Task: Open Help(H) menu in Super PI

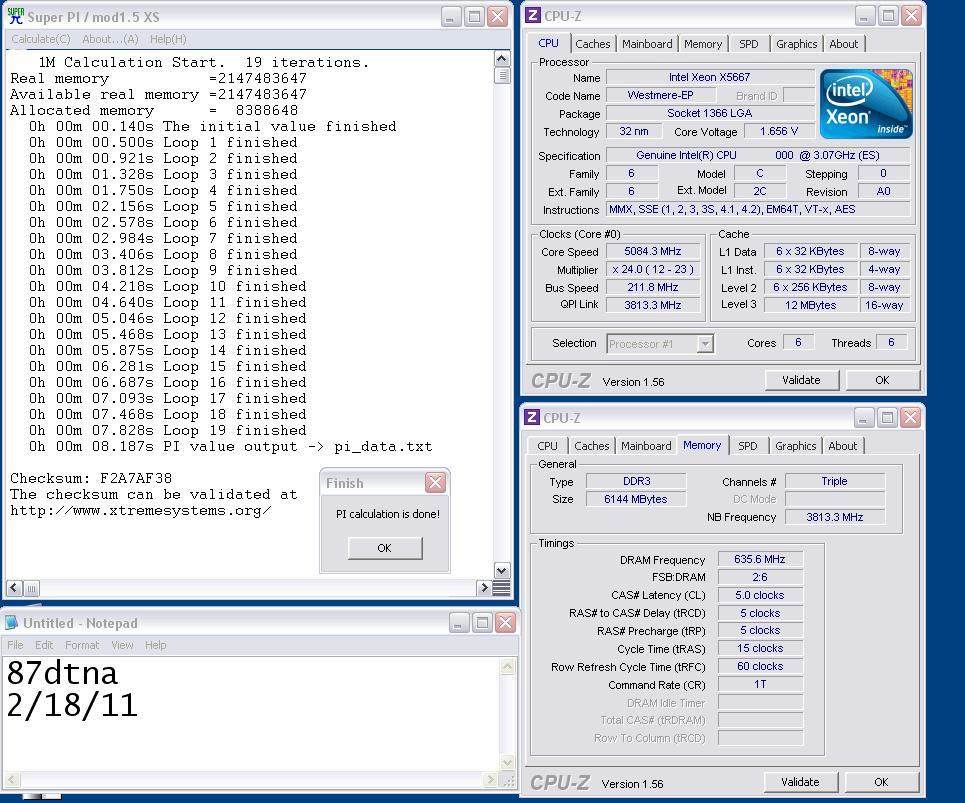Action: tap(168, 39)
